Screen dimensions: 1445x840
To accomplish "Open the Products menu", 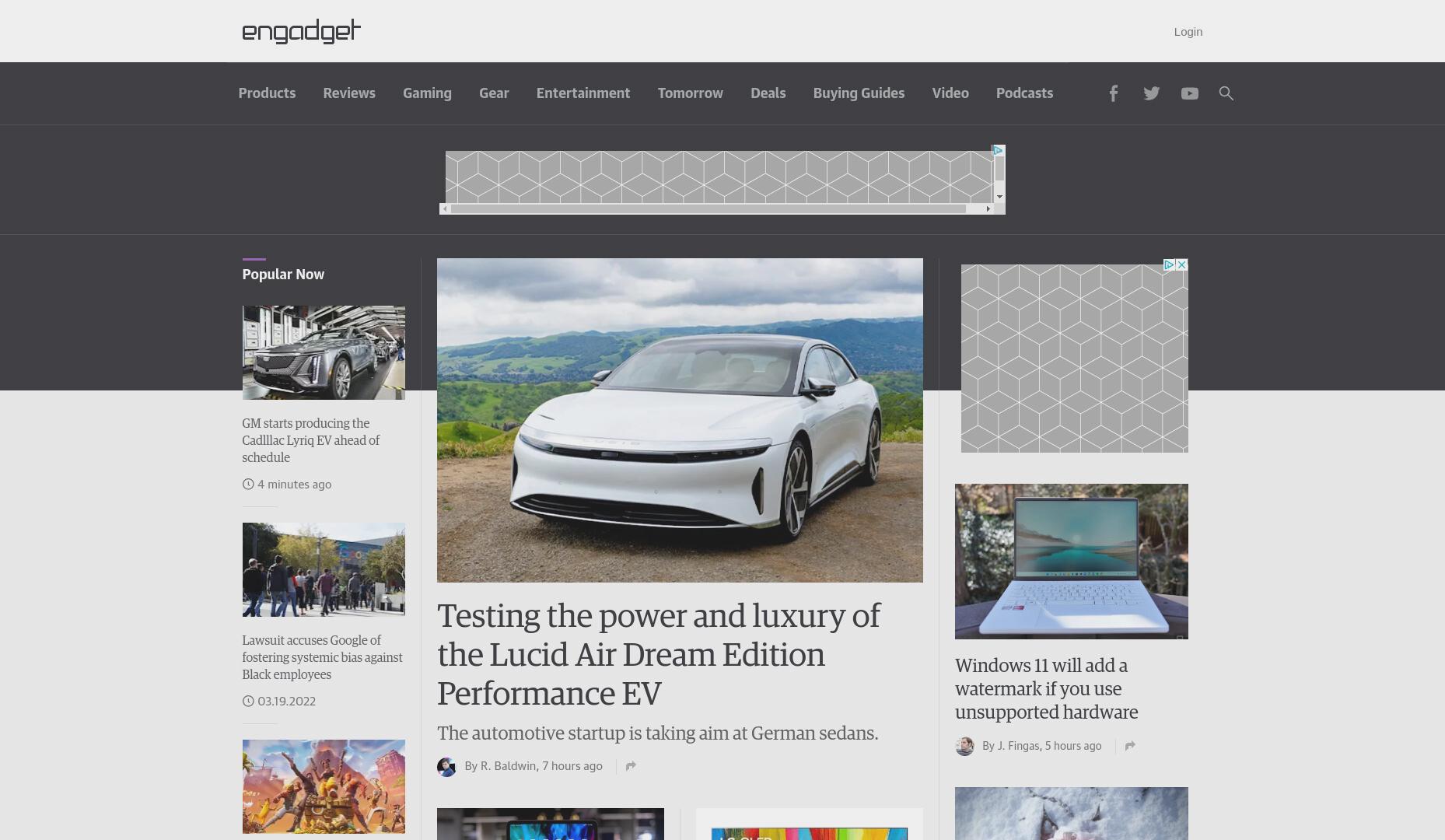I will pyautogui.click(x=267, y=93).
